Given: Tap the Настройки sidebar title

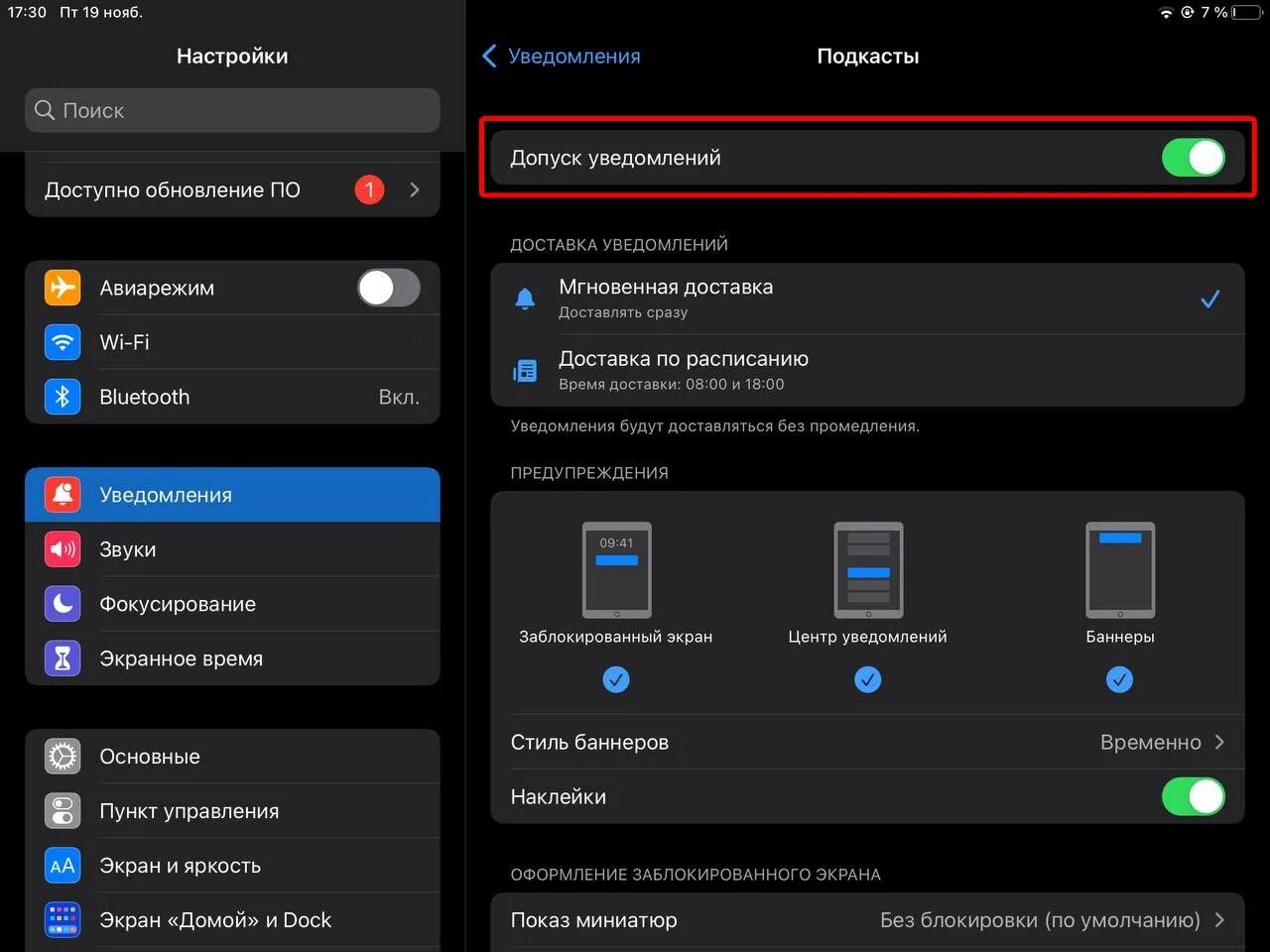Looking at the screenshot, I should pyautogui.click(x=232, y=57).
